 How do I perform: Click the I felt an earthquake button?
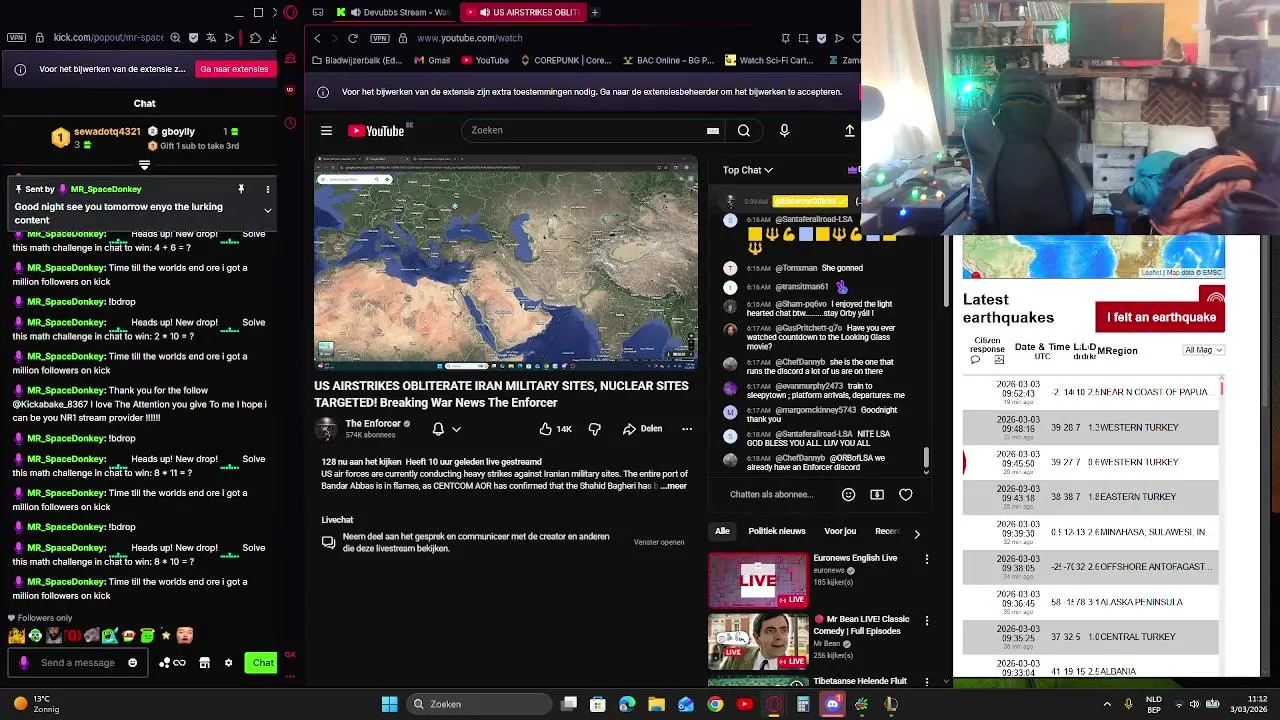pyautogui.click(x=1160, y=317)
